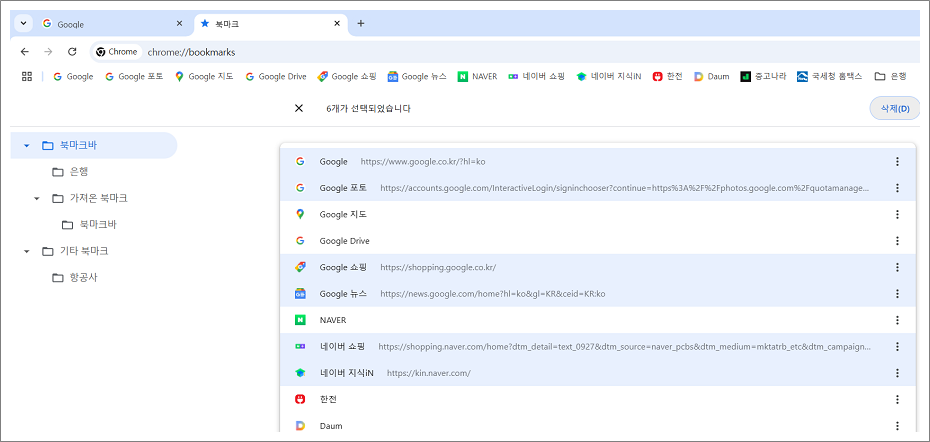Close the 북마크 tab
Viewport: 930px width, 442px height.
point(337,24)
